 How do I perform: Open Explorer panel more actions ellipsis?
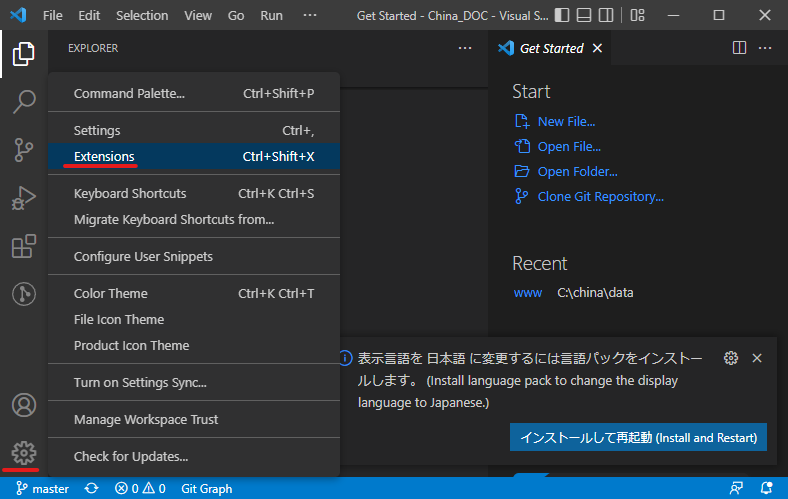(465, 48)
